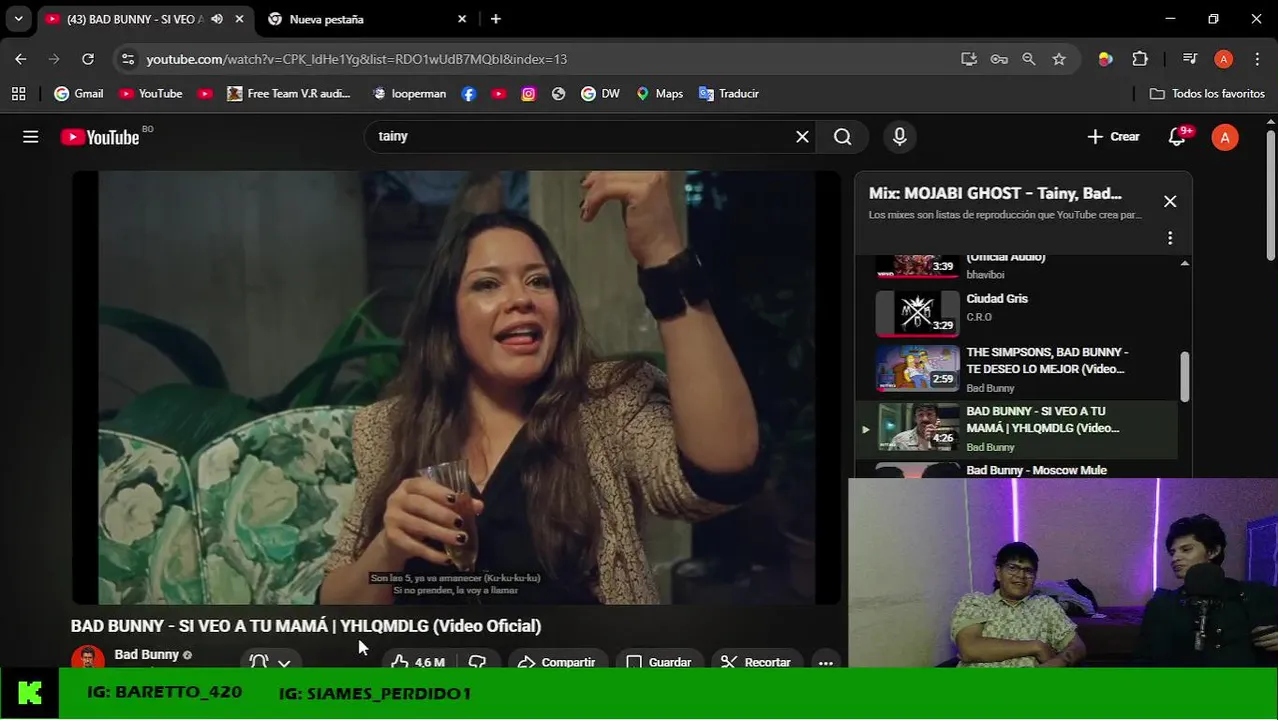Screen dimensions: 1278x720
Task: Open Maps bookmark
Action: coord(659,93)
